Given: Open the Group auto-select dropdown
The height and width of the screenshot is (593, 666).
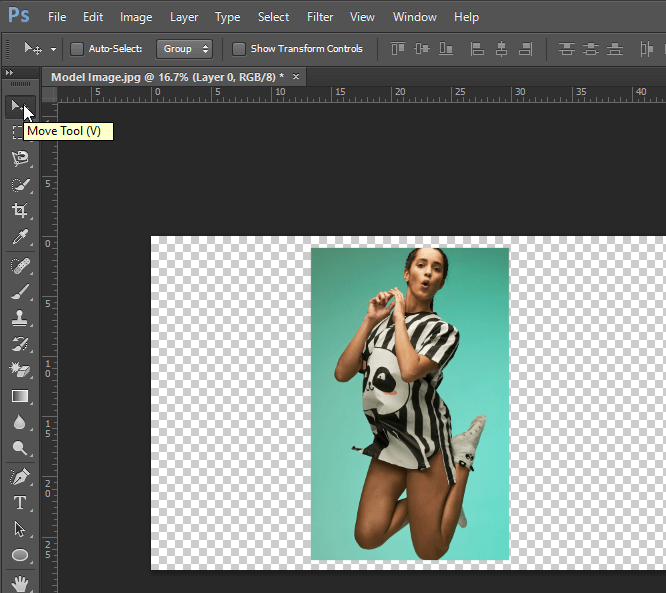Looking at the screenshot, I should point(185,49).
